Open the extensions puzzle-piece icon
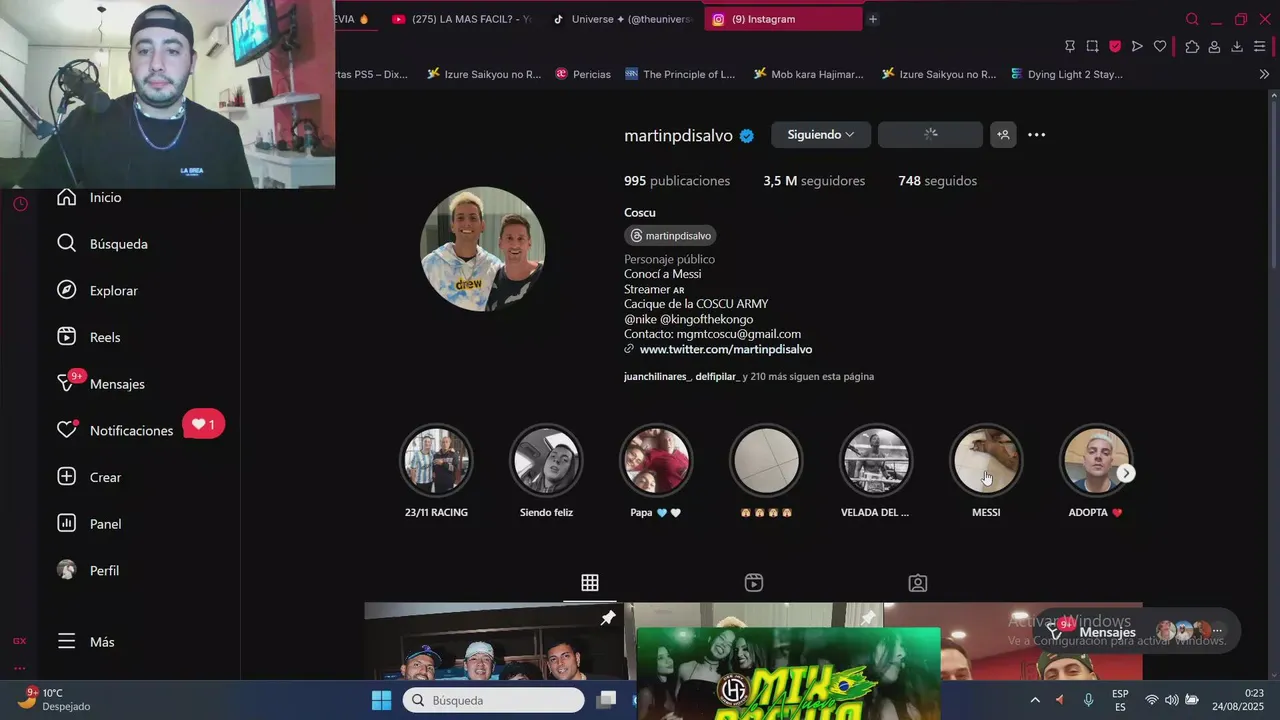 1192,46
